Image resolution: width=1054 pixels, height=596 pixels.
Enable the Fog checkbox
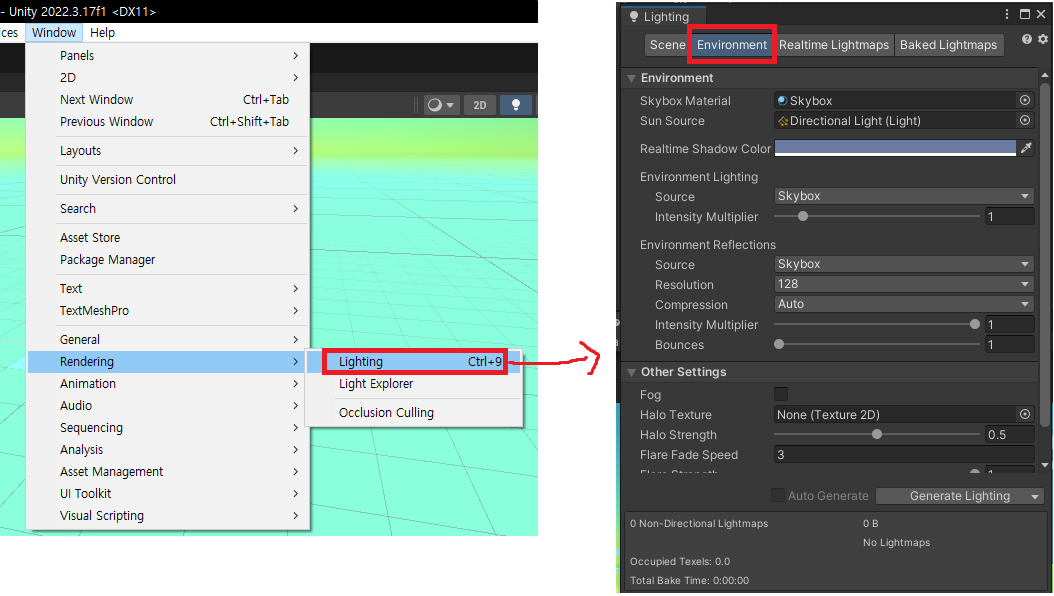pos(781,394)
